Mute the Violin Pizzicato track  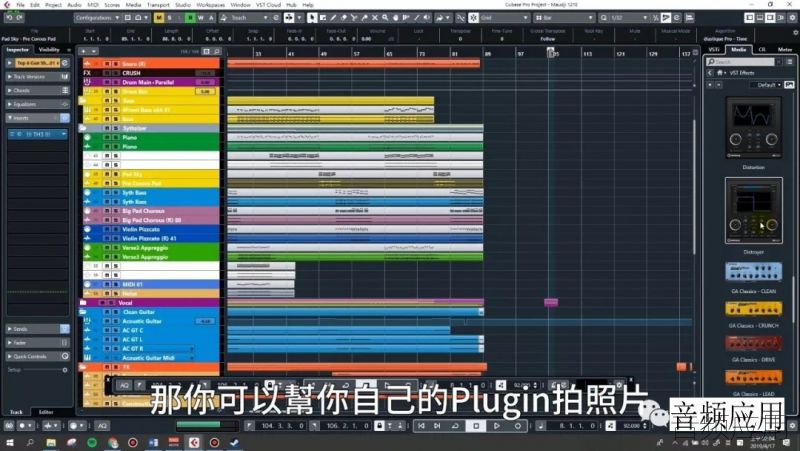tap(107, 230)
